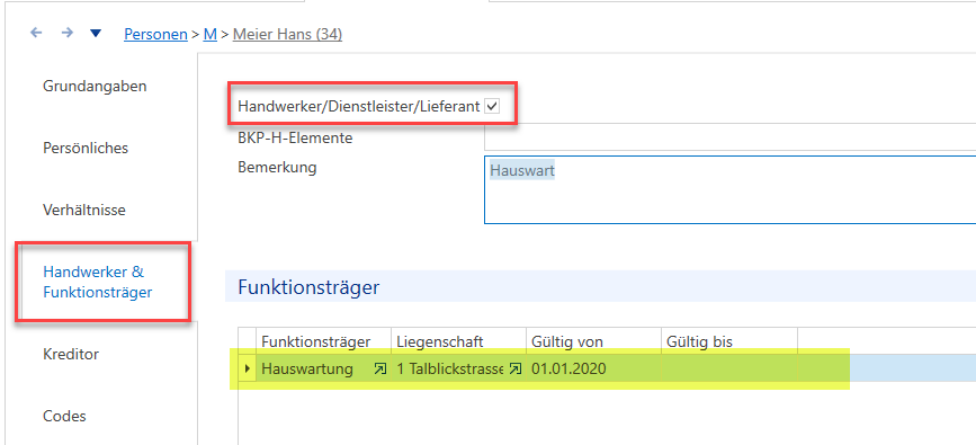Open the M breadcrumb link
976x445 pixels.
(210, 34)
